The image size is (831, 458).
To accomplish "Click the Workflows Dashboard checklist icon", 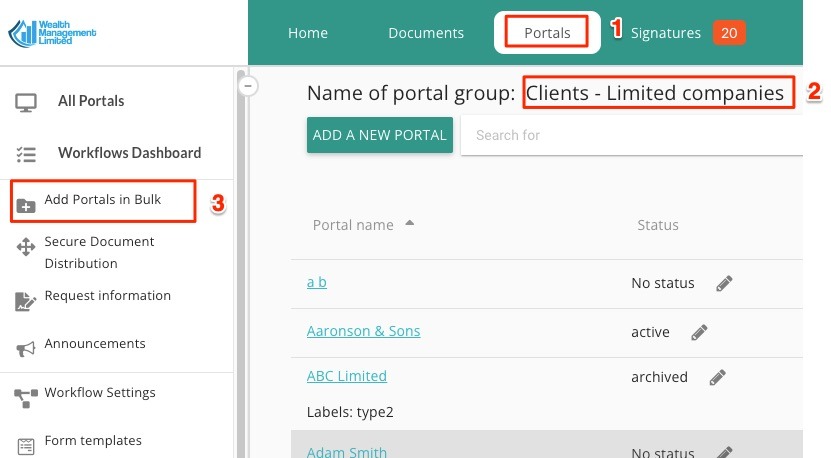I will [27, 154].
